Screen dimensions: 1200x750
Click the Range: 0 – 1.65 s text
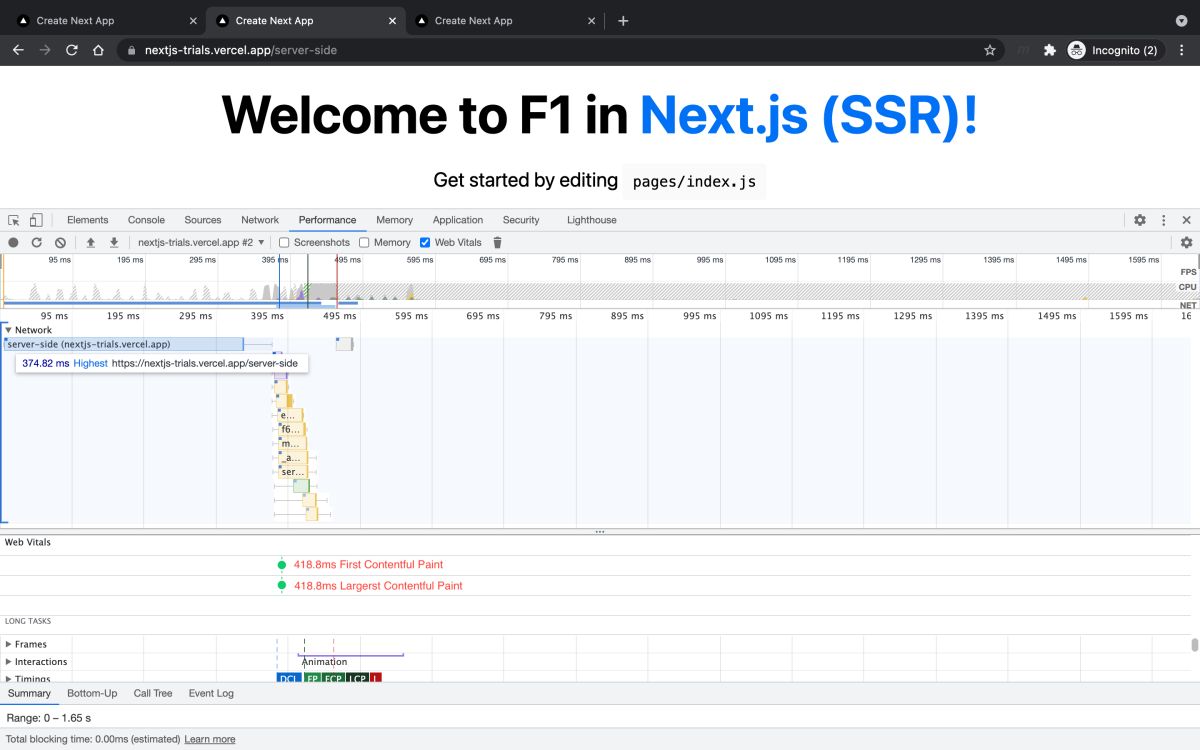coord(49,718)
